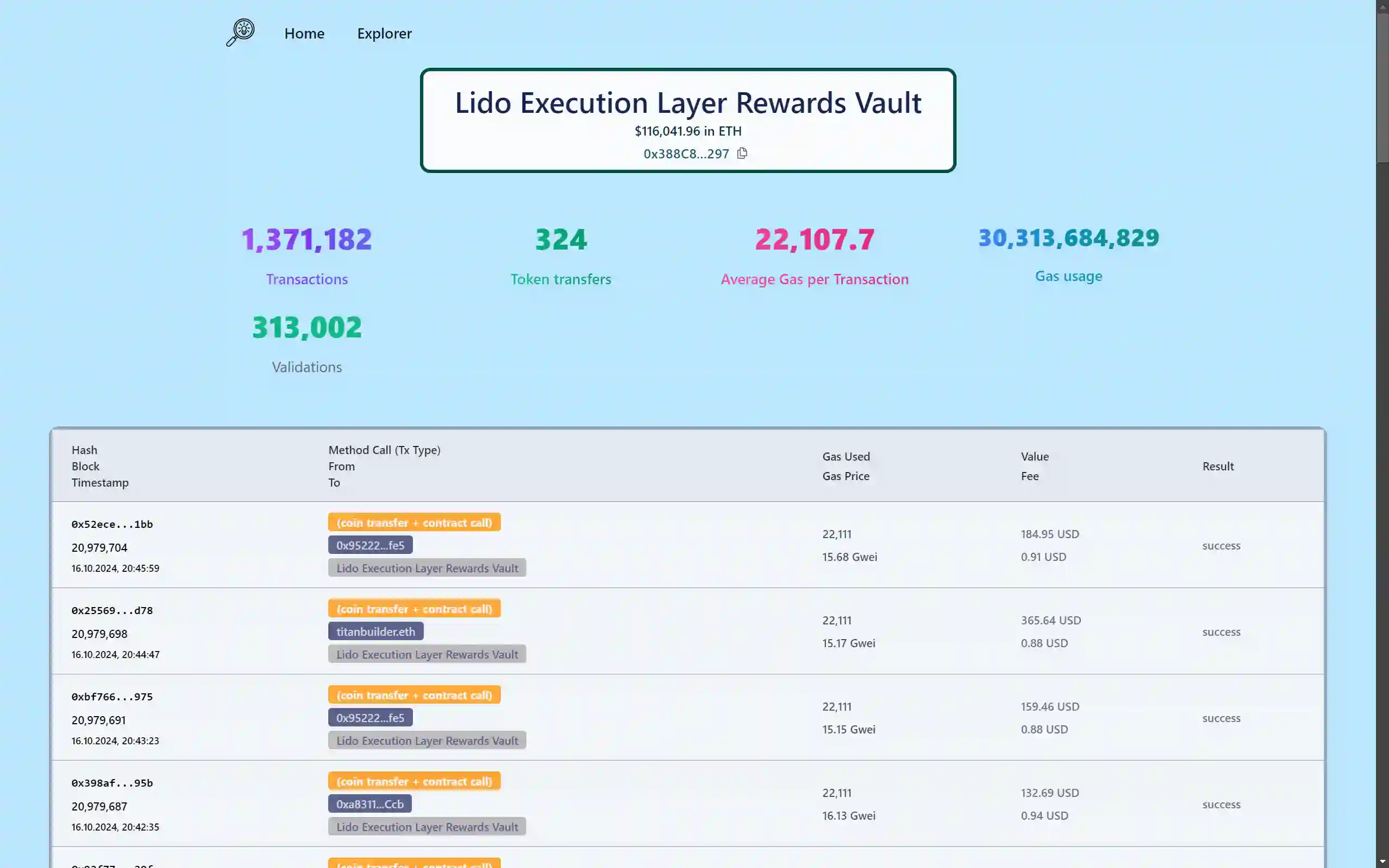Open transaction hash 0x52ece...1bb

pyautogui.click(x=112, y=524)
